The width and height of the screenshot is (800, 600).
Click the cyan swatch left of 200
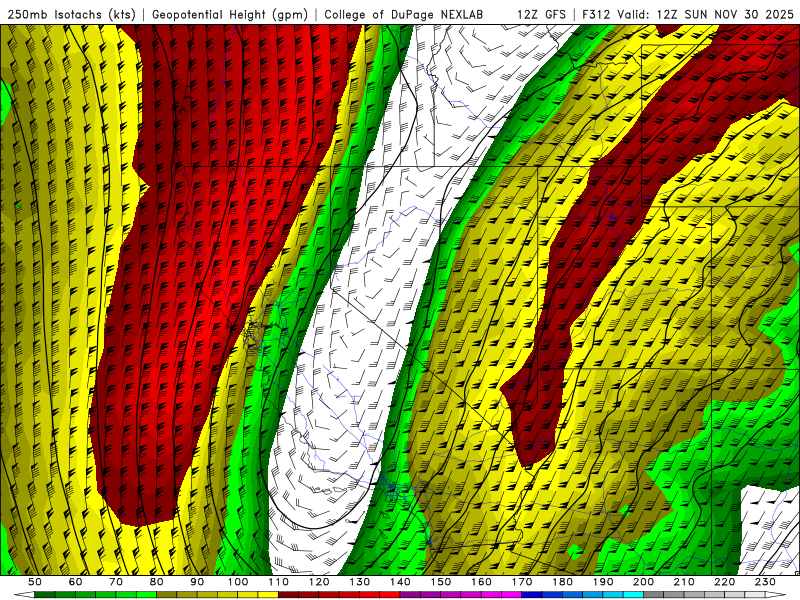tap(633, 595)
